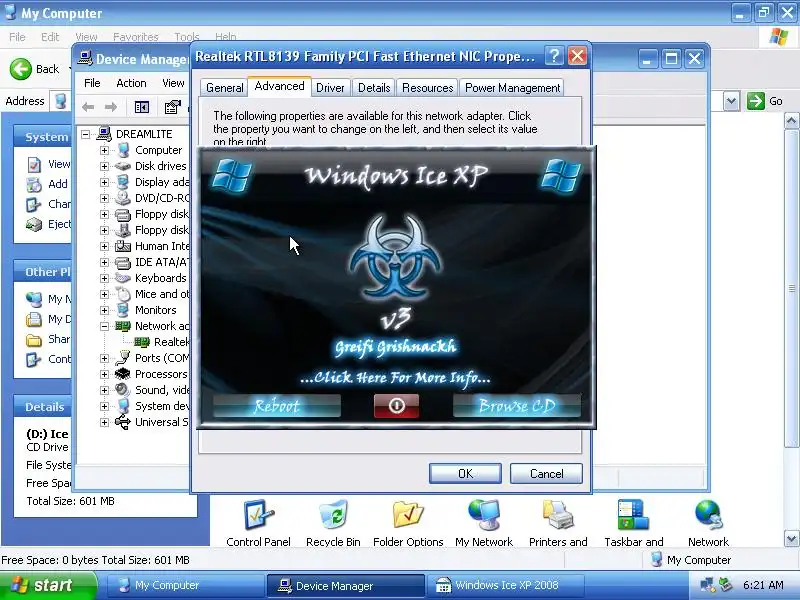Open the Details tab

(x=374, y=88)
